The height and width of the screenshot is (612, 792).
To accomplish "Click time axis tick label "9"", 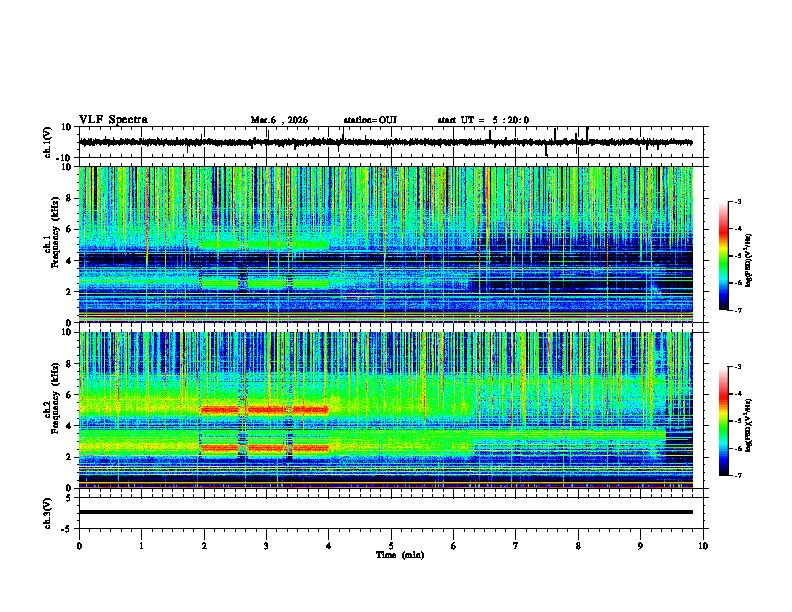I will pos(640,546).
